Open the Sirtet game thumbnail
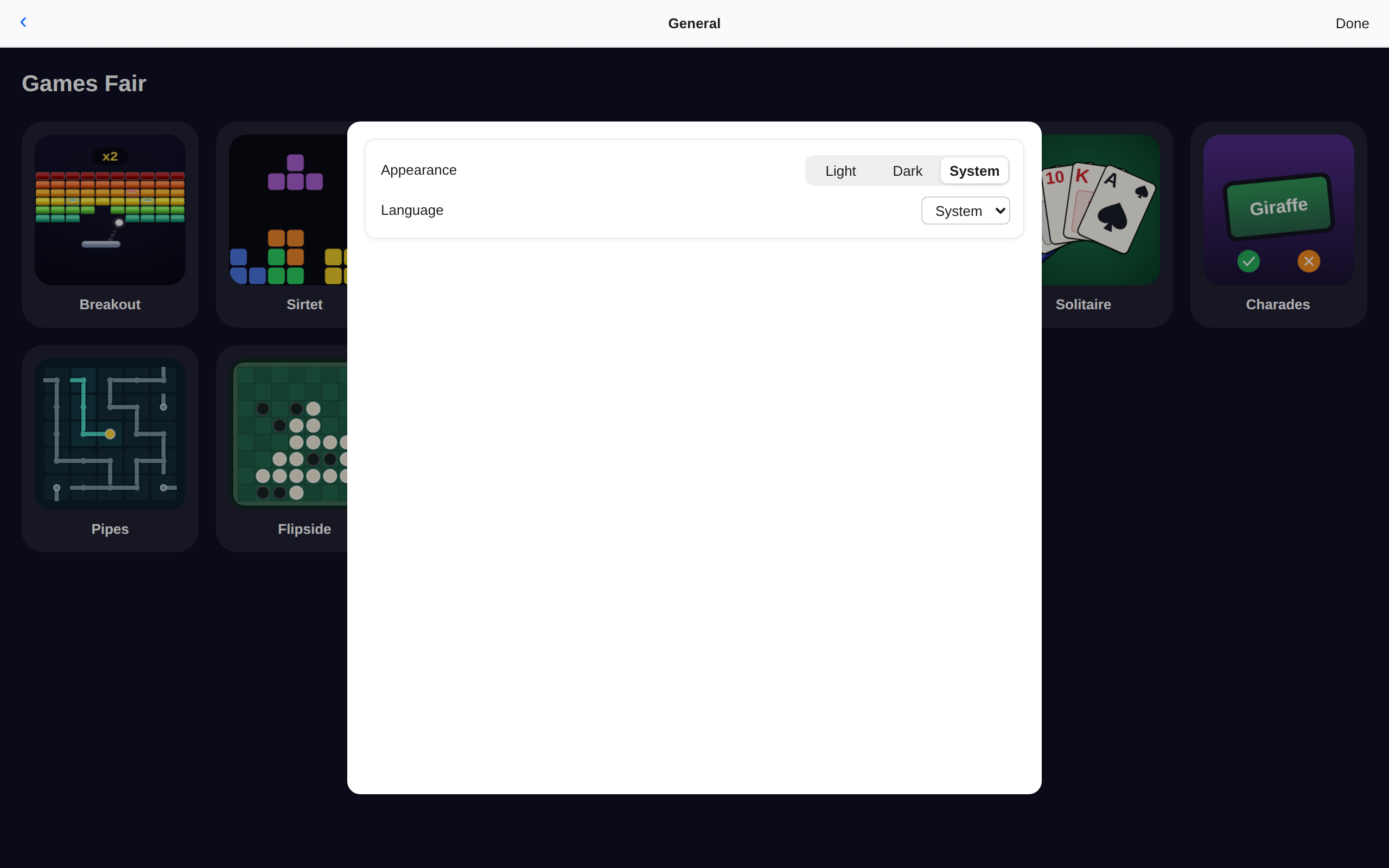1389x868 pixels. click(288, 210)
